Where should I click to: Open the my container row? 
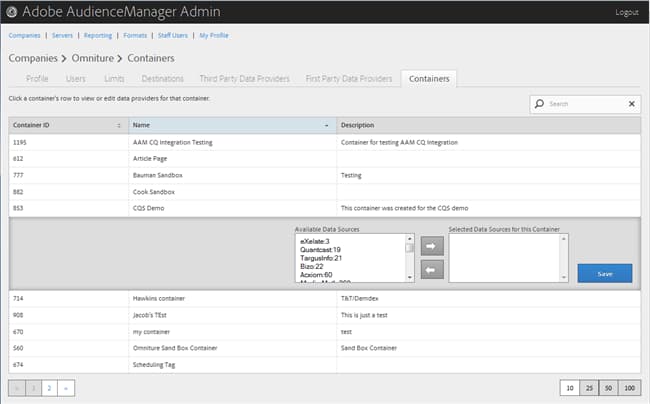coord(325,331)
